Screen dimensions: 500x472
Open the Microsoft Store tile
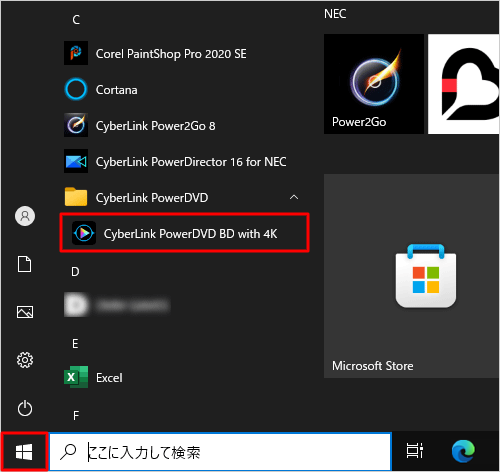412,276
